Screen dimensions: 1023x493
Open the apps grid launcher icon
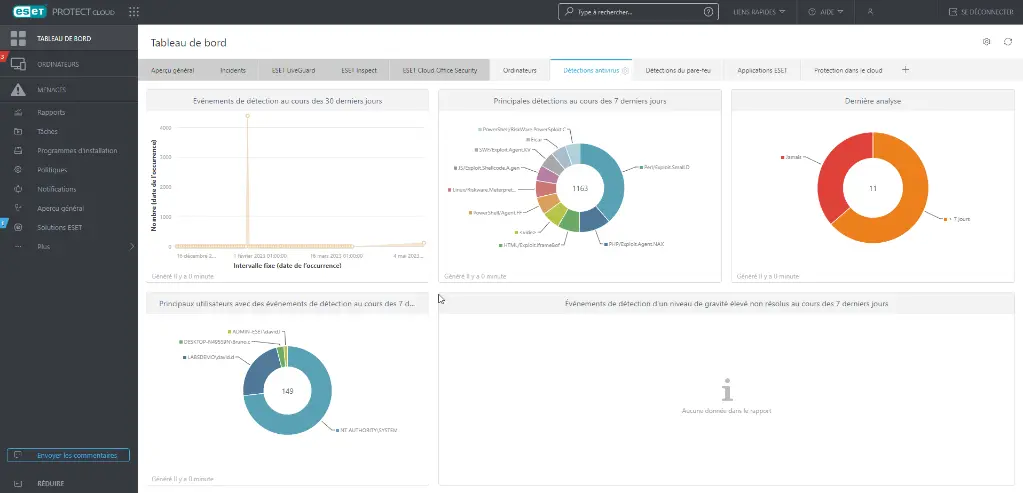click(134, 12)
